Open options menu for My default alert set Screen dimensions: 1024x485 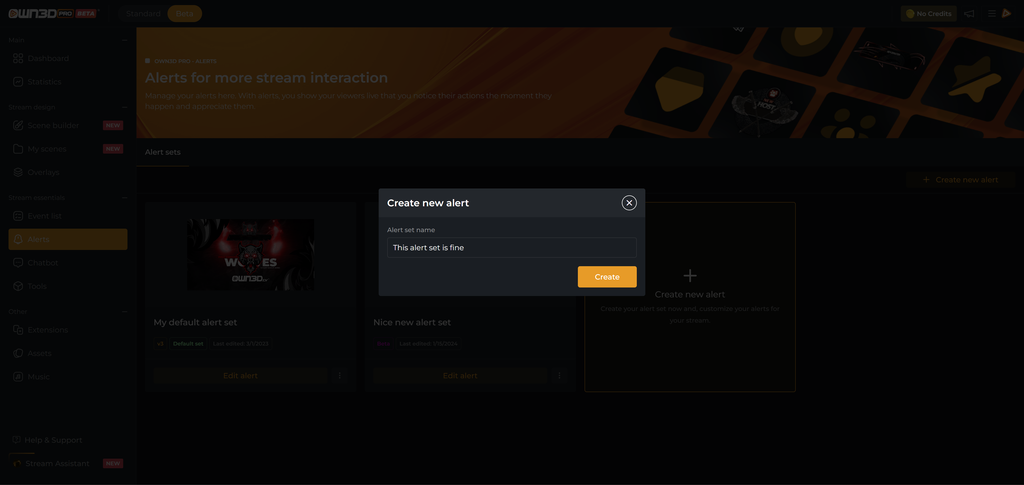coord(340,376)
